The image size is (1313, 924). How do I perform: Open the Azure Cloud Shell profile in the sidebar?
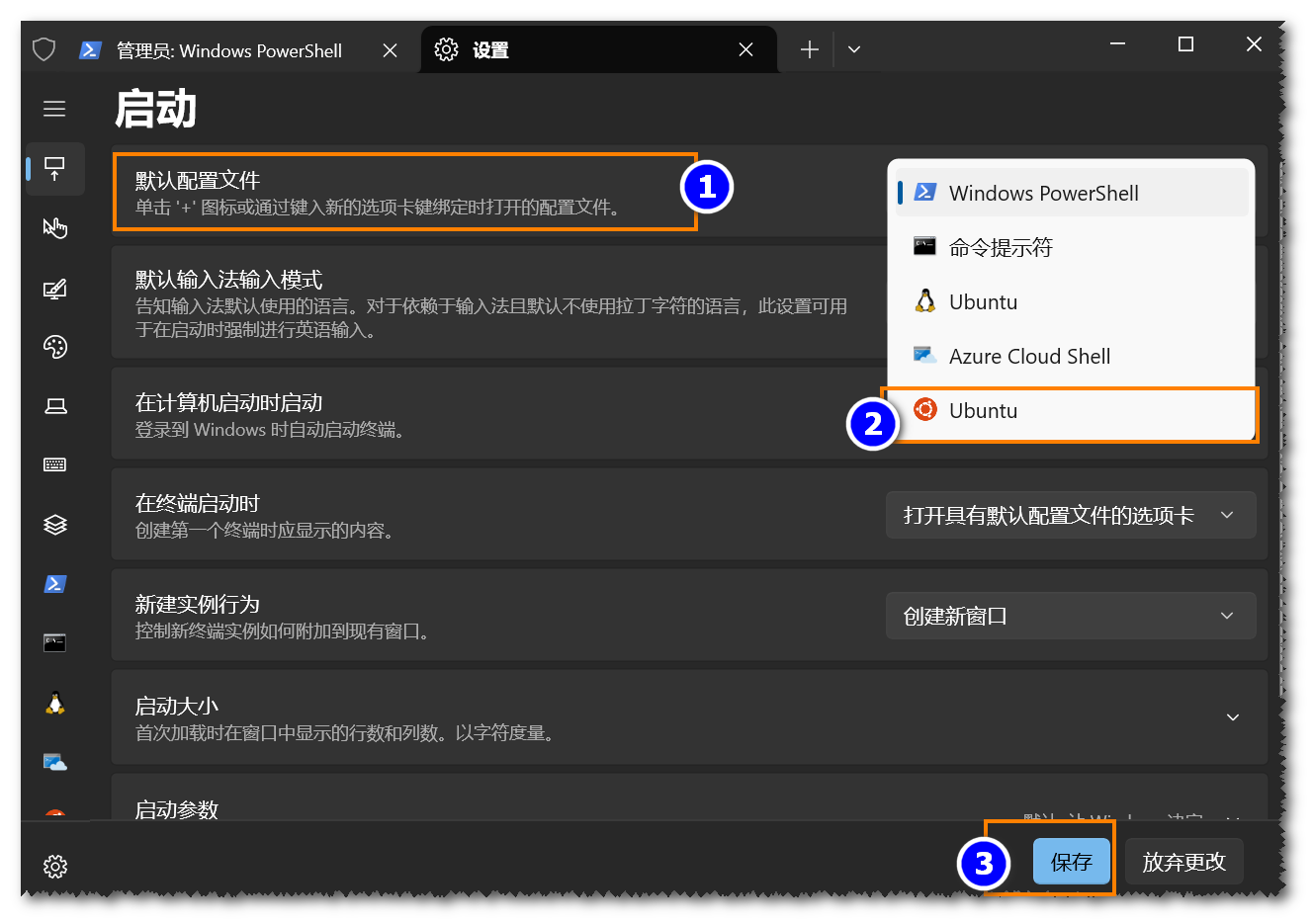coord(55,762)
